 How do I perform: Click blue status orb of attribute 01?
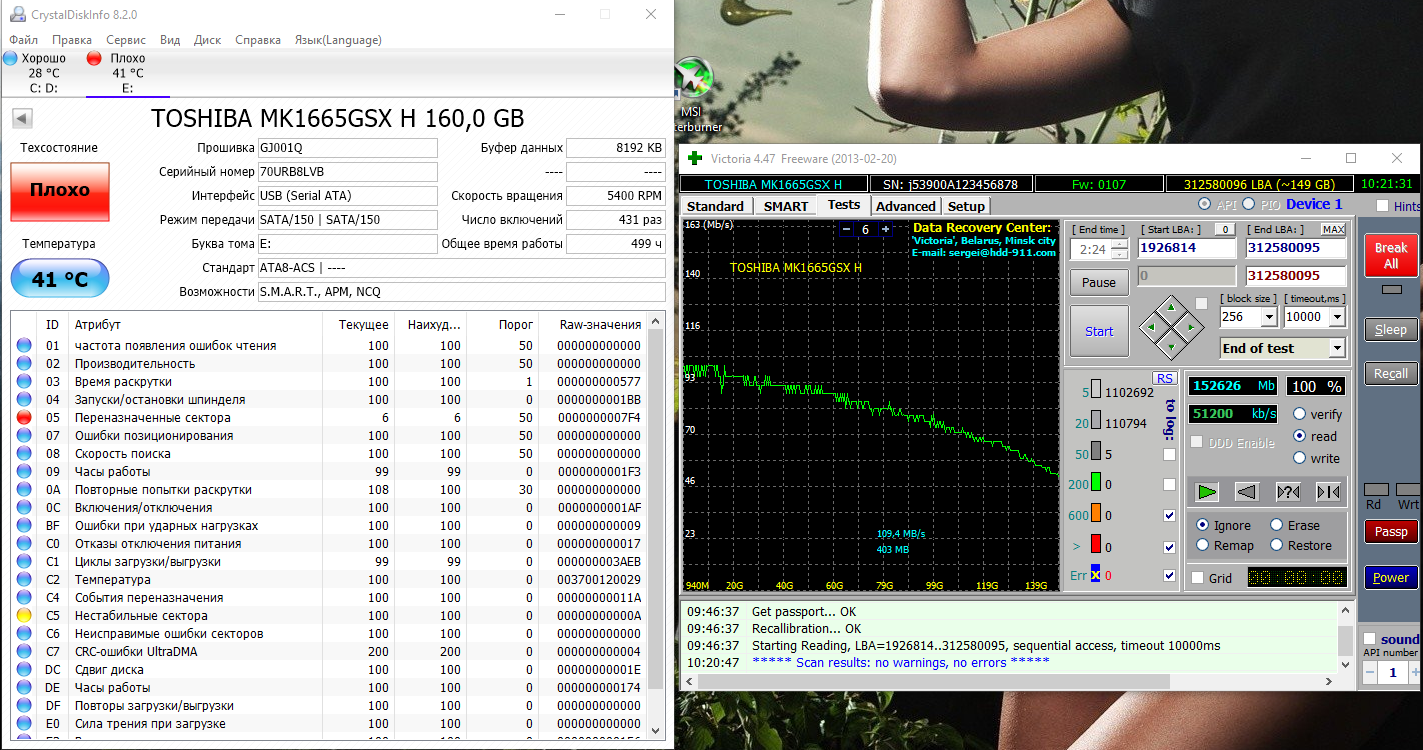point(24,346)
